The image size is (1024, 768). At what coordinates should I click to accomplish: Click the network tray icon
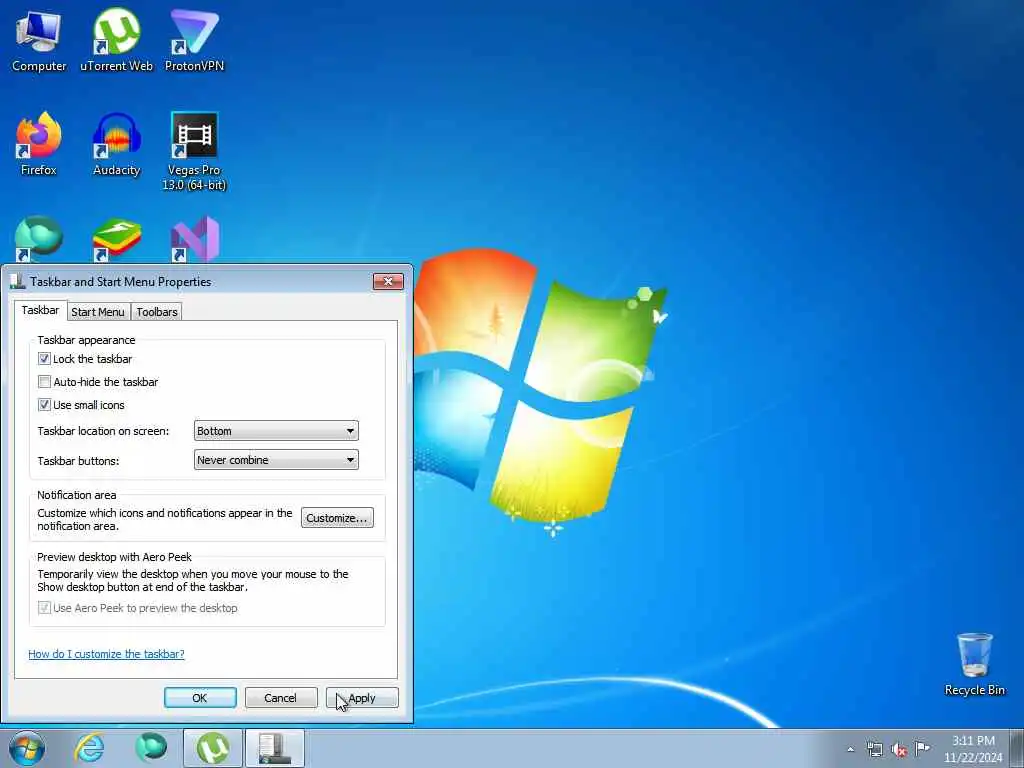click(x=874, y=749)
